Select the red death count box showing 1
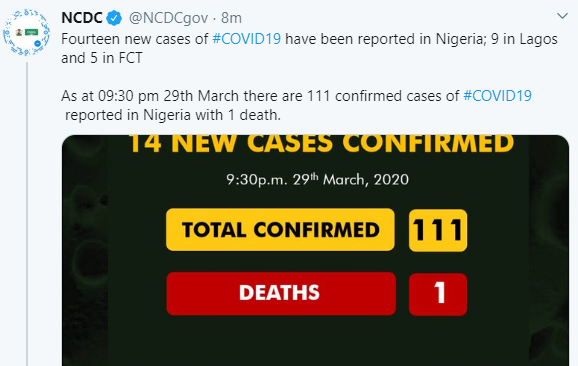Viewport: 578px width, 366px height. pos(438,294)
